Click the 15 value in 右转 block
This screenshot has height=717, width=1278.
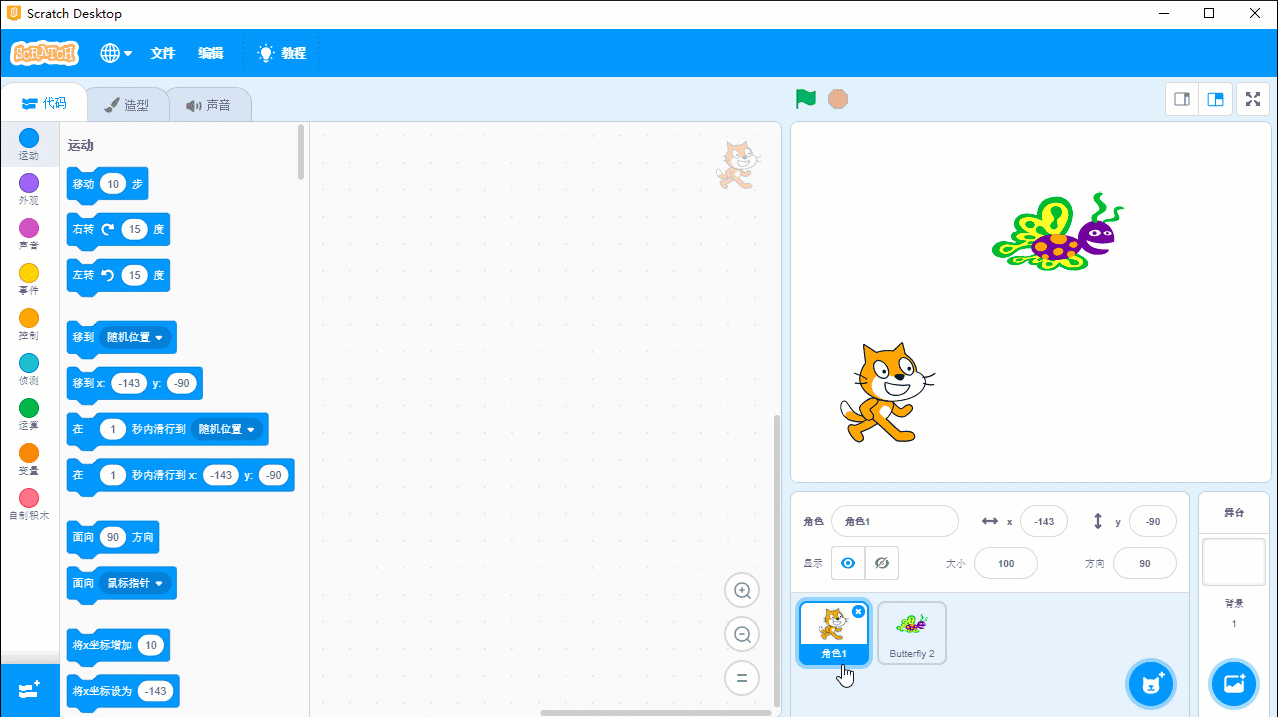135,230
